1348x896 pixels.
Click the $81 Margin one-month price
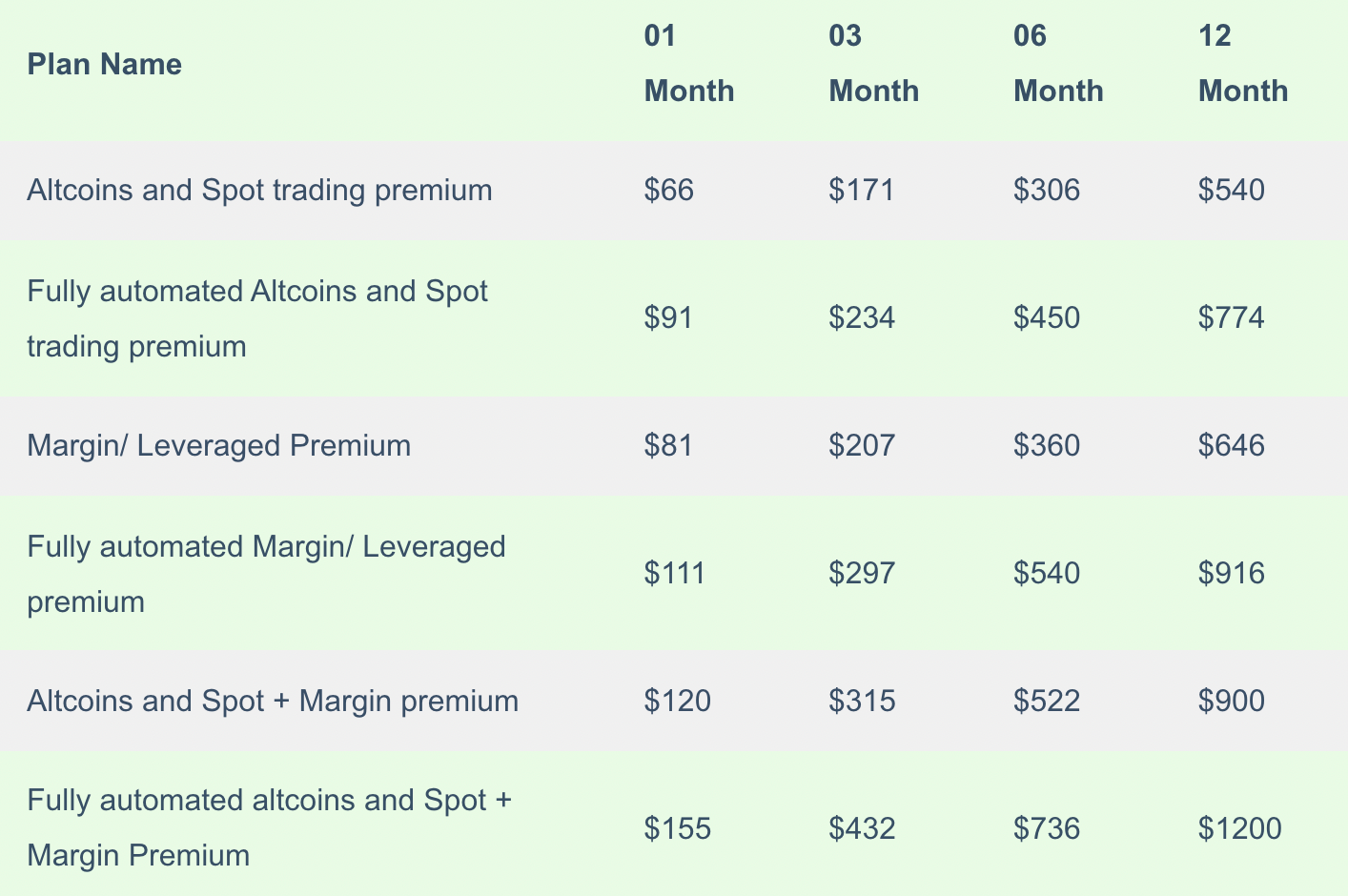tap(669, 446)
